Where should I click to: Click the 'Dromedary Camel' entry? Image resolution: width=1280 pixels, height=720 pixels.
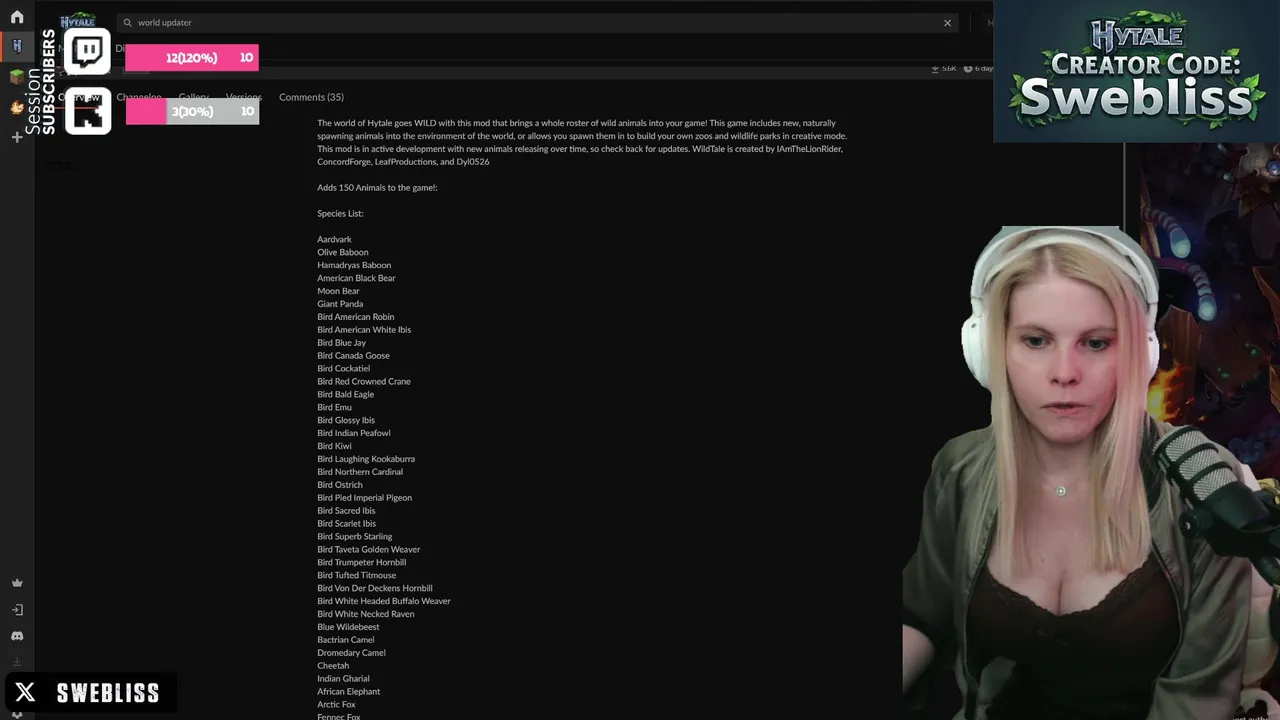[x=352, y=653]
